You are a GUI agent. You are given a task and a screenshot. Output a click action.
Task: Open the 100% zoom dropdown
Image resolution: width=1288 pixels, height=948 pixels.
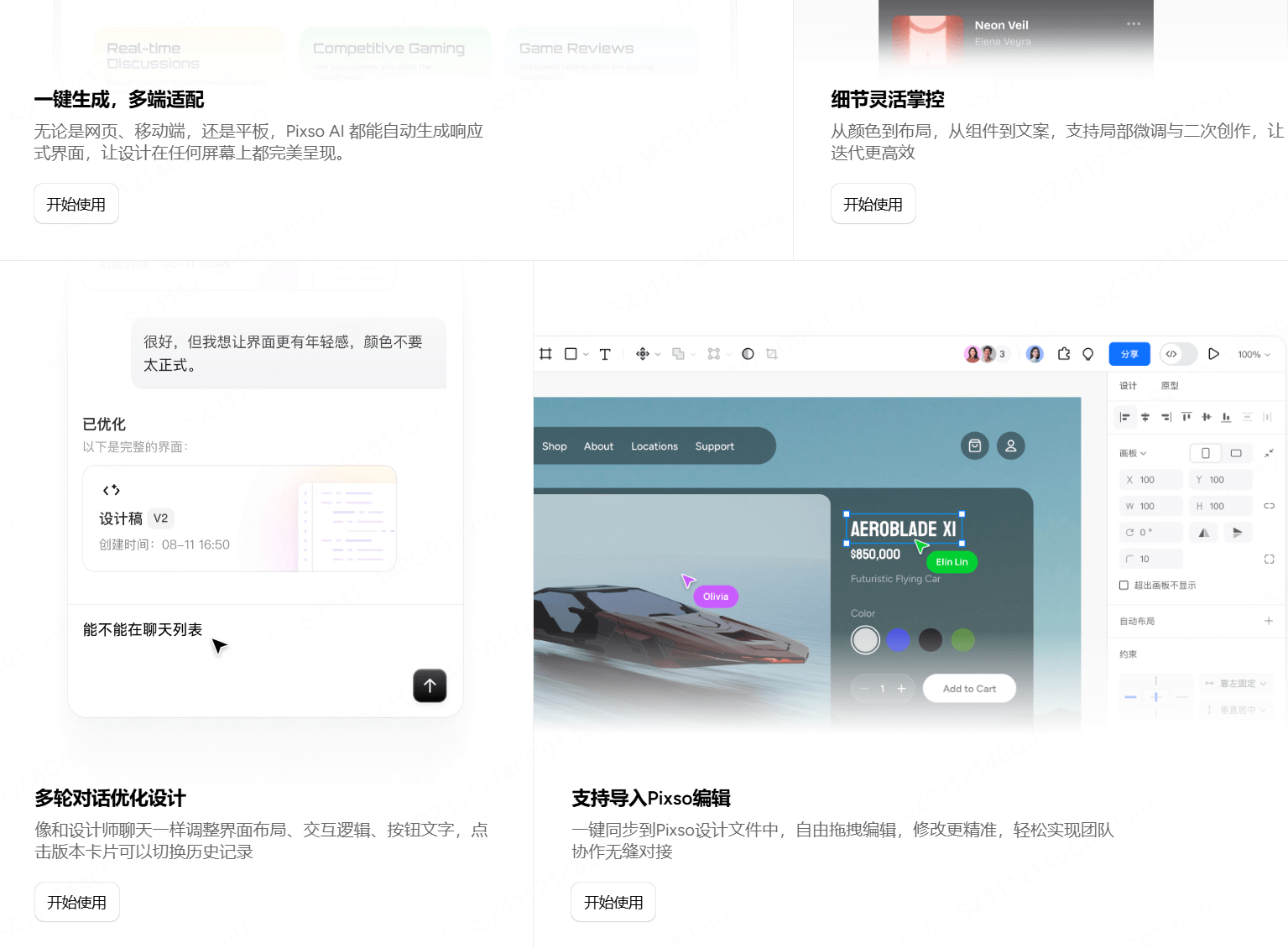pos(1252,354)
